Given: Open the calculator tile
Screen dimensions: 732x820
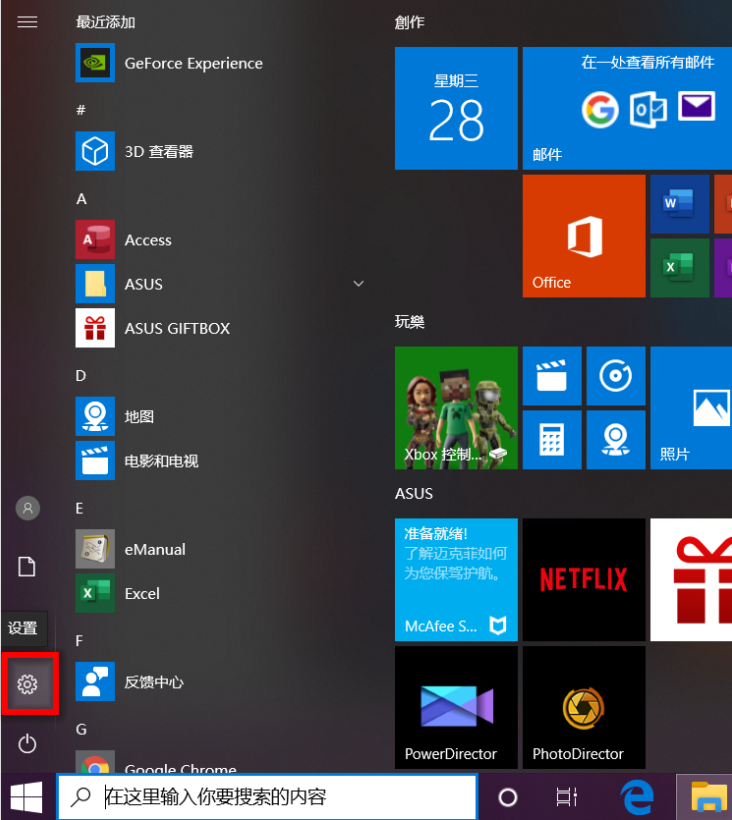Looking at the screenshot, I should coord(551,439).
